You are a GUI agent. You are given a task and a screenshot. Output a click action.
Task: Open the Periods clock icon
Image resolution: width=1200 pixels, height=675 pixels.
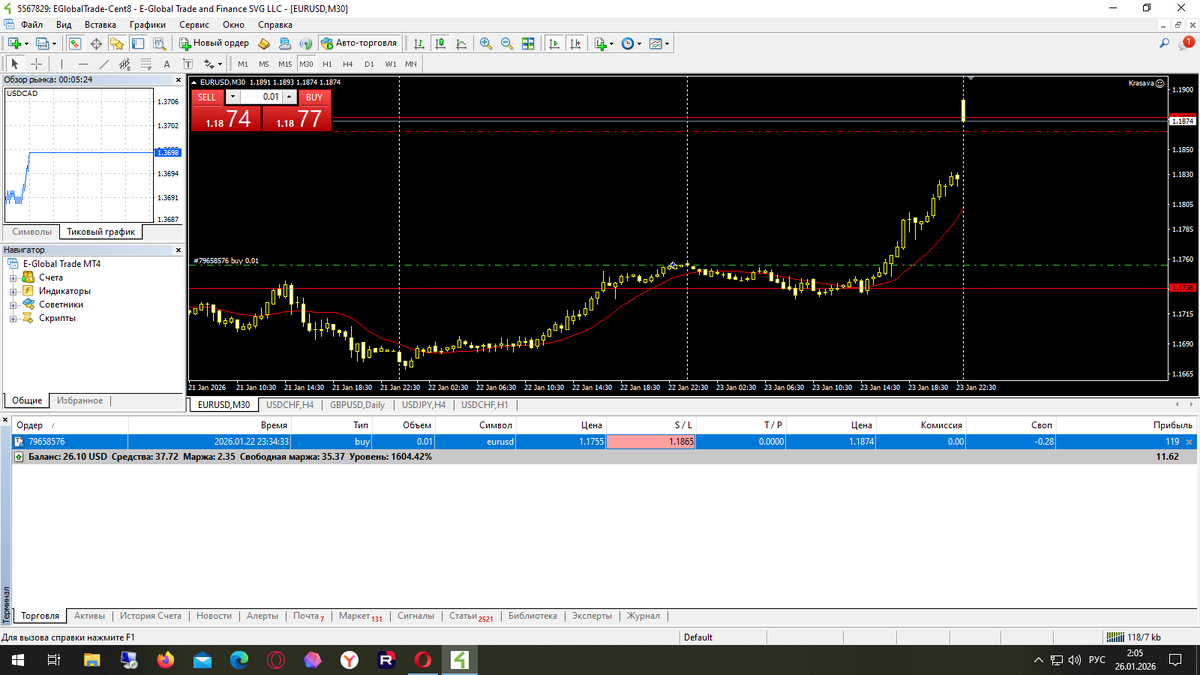(x=628, y=43)
